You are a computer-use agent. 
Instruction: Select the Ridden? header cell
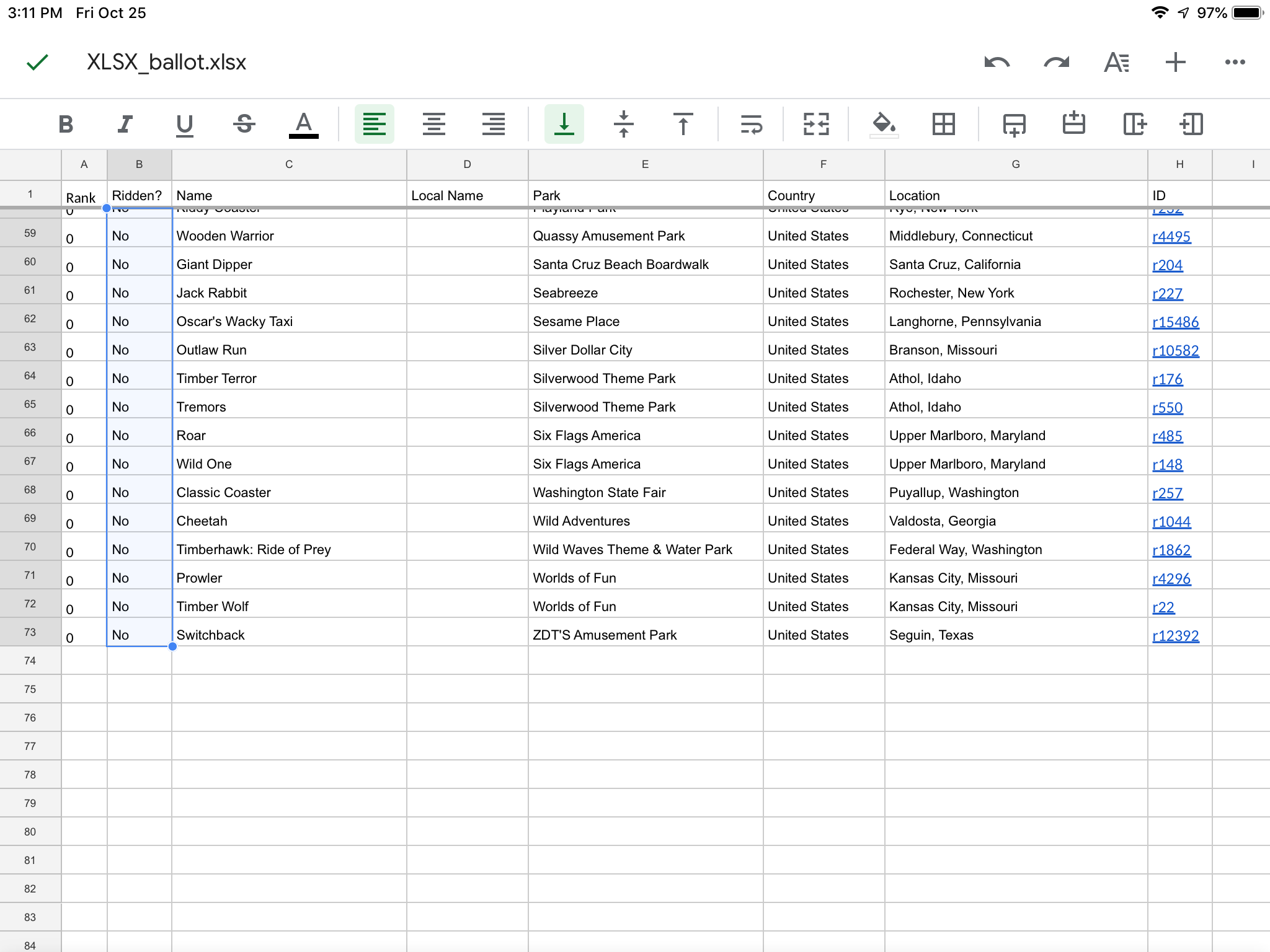140,195
